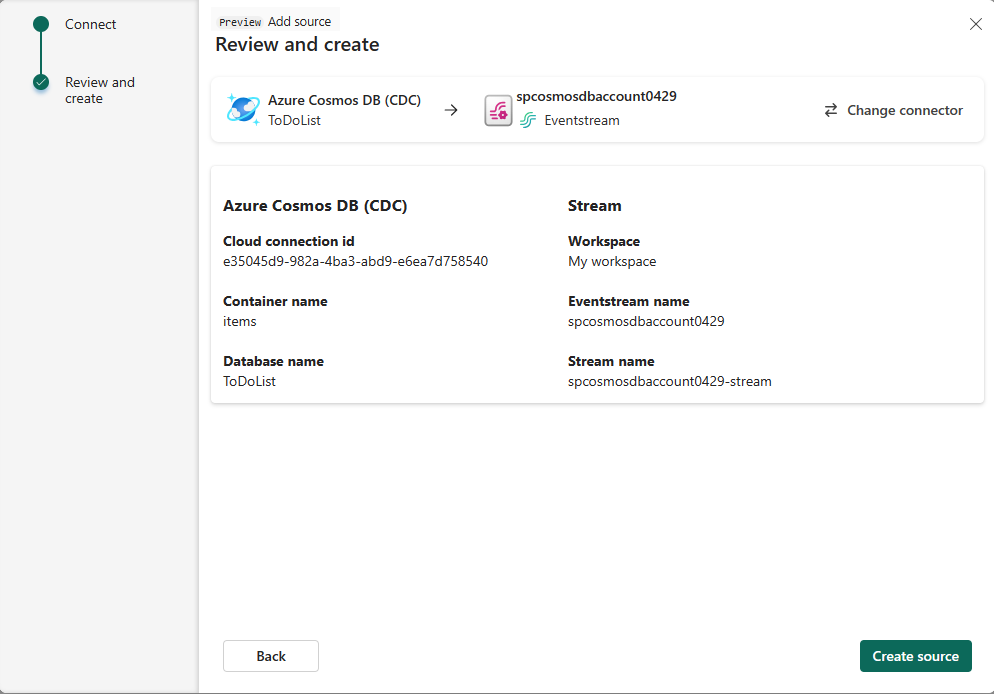The width and height of the screenshot is (994, 694).
Task: Click the wavy Eventstream stream icon under spcosmosdbaccount0429
Action: tap(527, 120)
